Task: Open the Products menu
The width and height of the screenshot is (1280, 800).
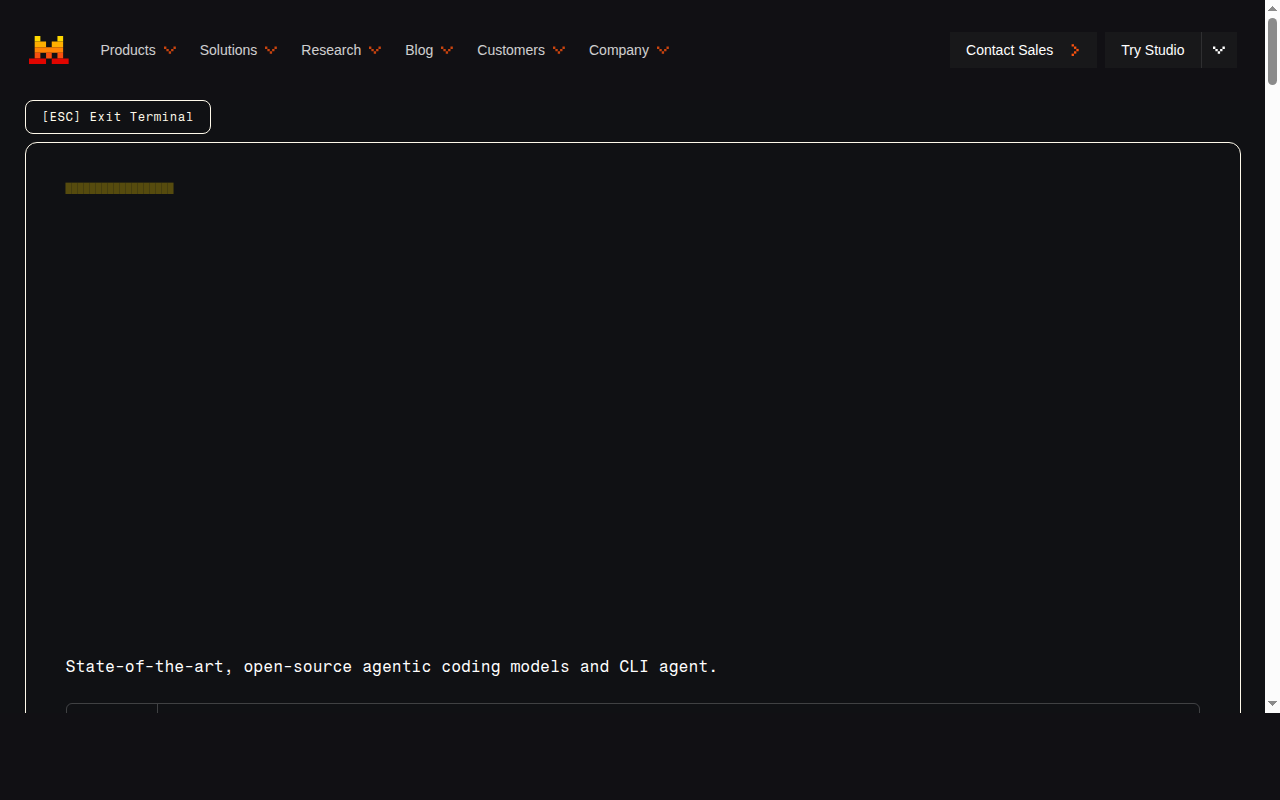Action: click(x=138, y=50)
